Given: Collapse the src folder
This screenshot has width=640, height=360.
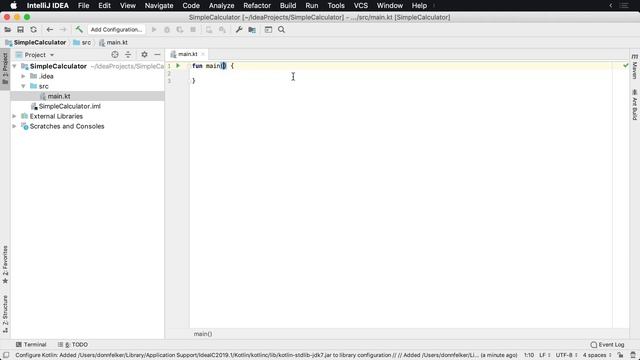Looking at the screenshot, I should tap(23, 86).
